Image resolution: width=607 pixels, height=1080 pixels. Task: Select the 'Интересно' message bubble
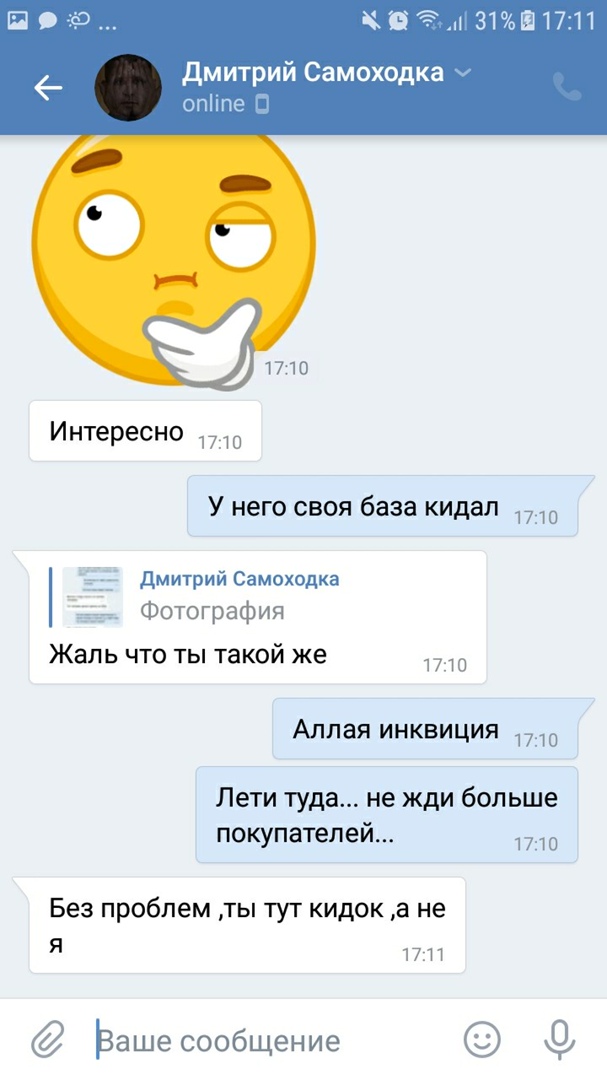(145, 431)
